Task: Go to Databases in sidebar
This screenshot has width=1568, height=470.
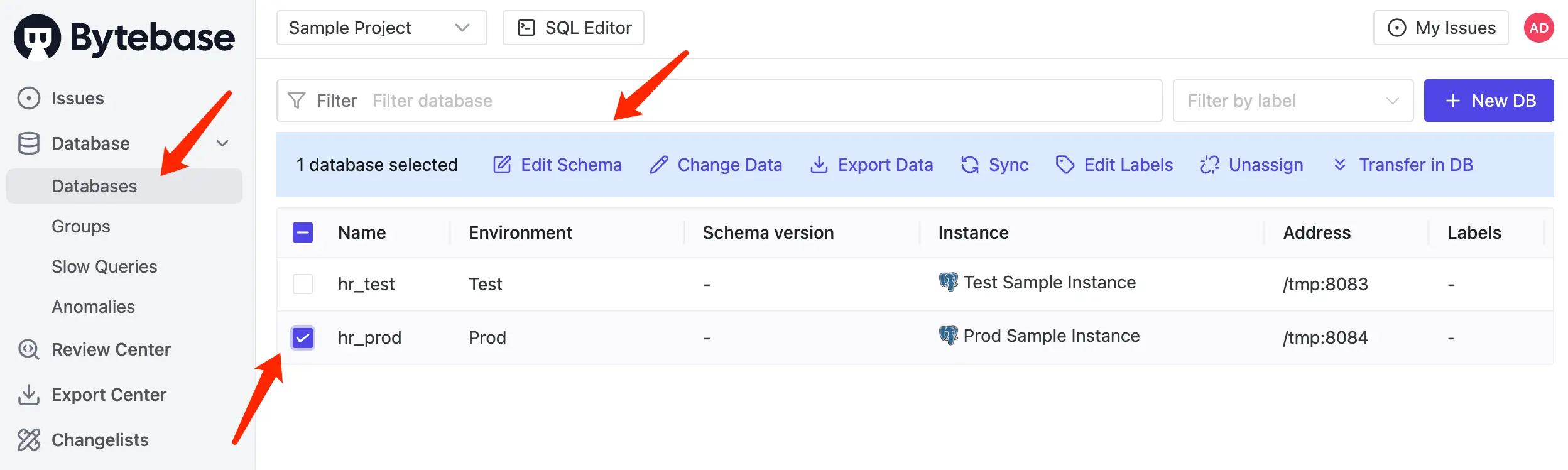Action: pos(124,186)
